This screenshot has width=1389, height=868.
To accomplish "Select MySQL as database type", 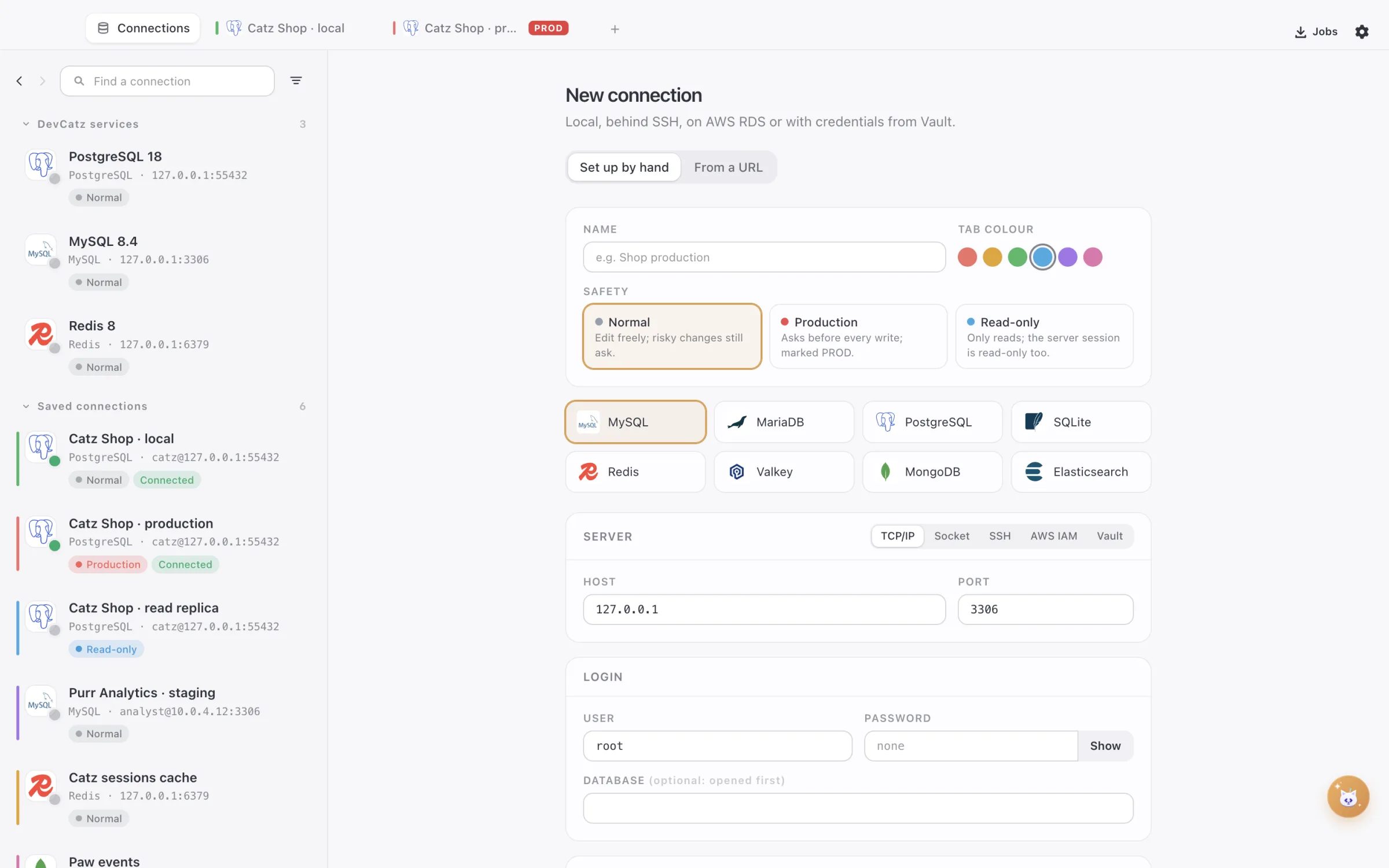I will [x=635, y=422].
